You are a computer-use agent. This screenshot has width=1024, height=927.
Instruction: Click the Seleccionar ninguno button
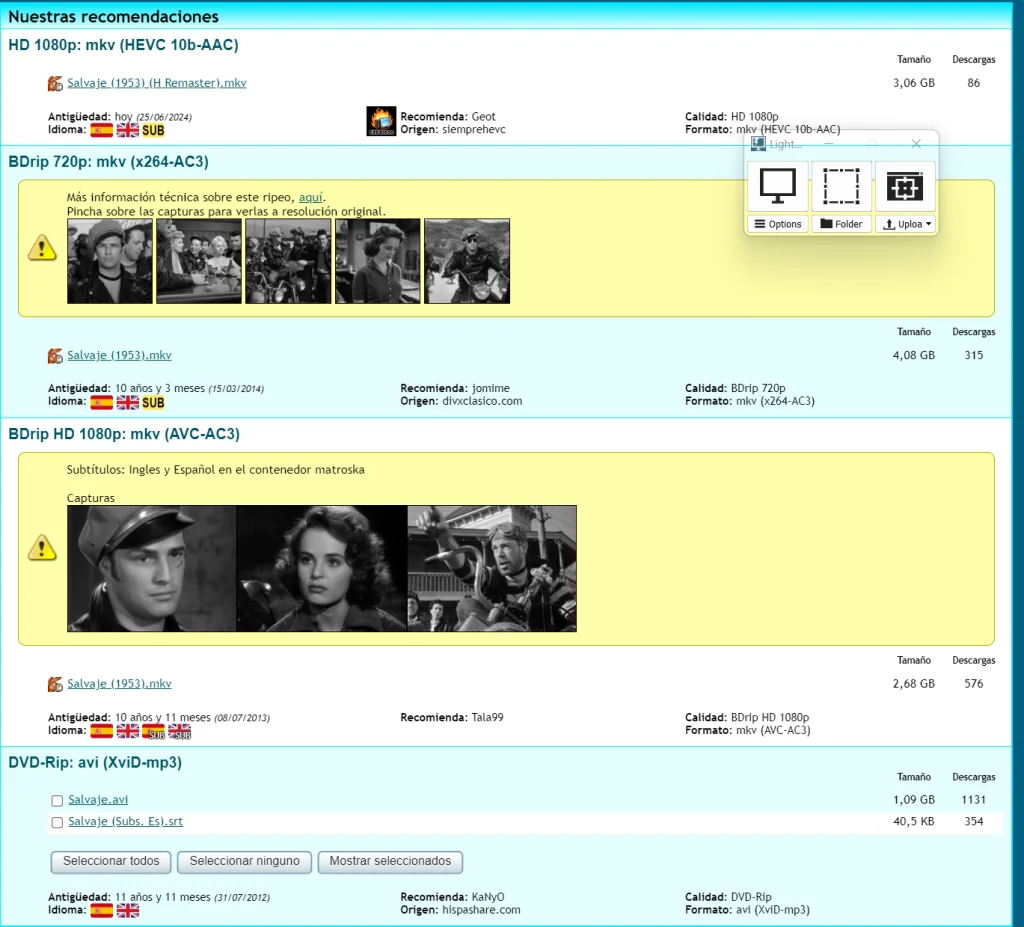point(244,862)
